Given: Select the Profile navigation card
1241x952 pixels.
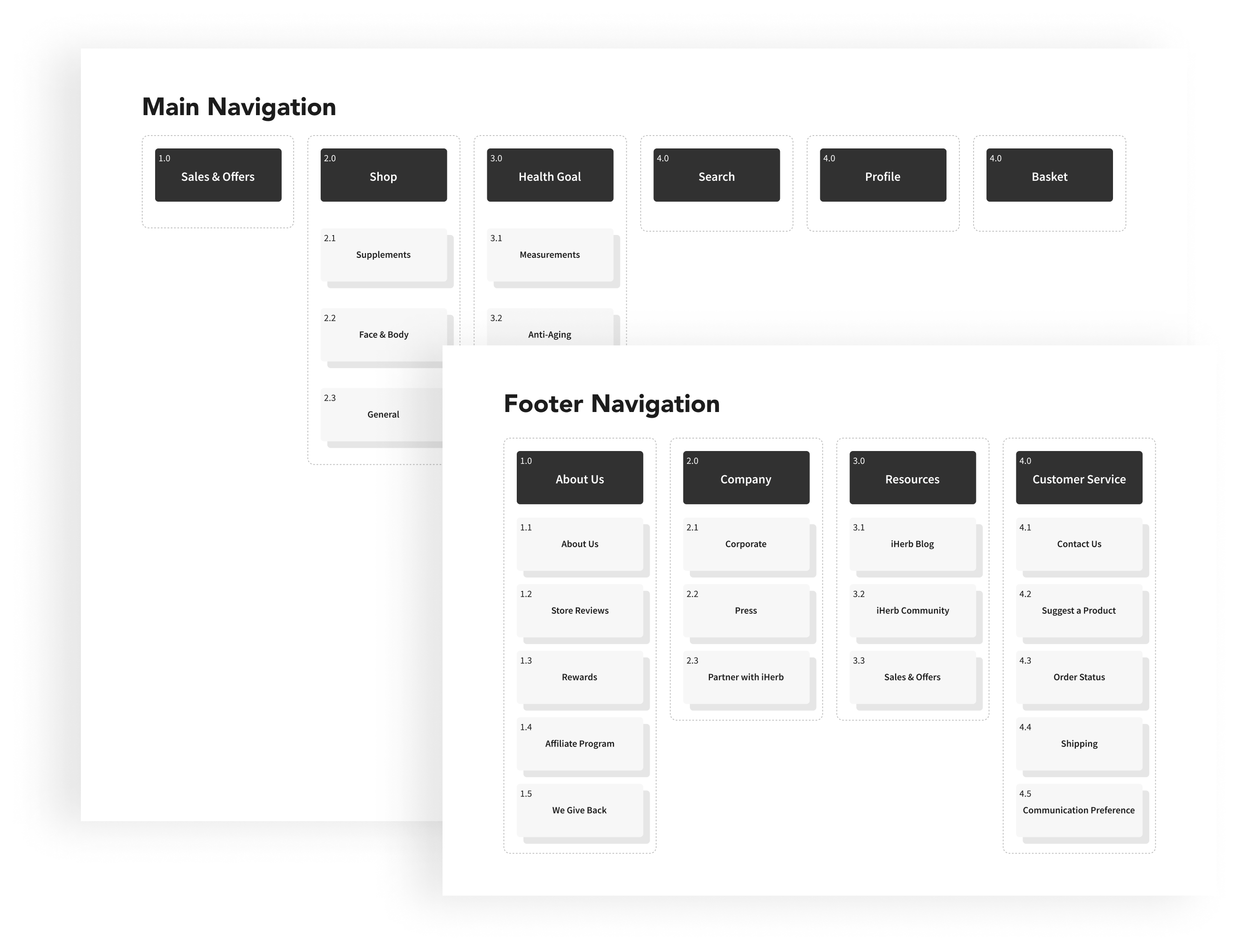Looking at the screenshot, I should point(883,175).
